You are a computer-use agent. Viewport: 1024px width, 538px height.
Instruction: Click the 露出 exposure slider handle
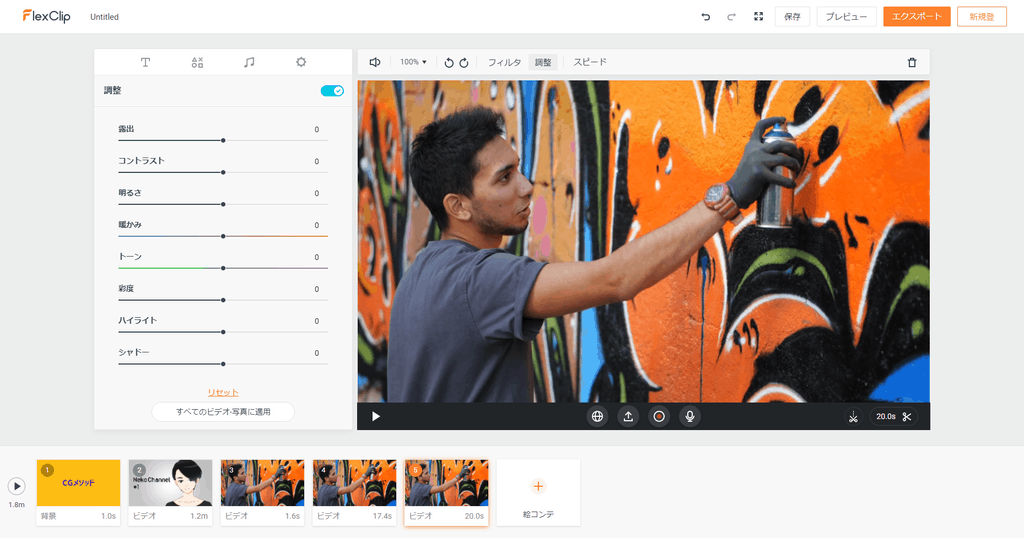(223, 140)
